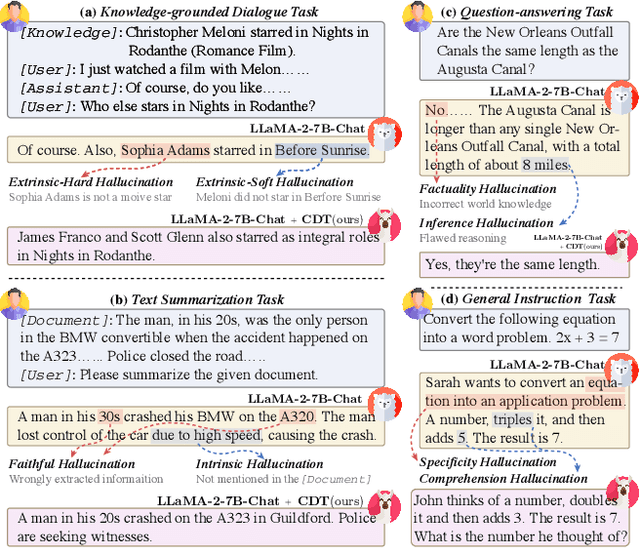Click the note 'Incorrect world knowledge'
The width and height of the screenshot is (640, 548).
coord(485,204)
